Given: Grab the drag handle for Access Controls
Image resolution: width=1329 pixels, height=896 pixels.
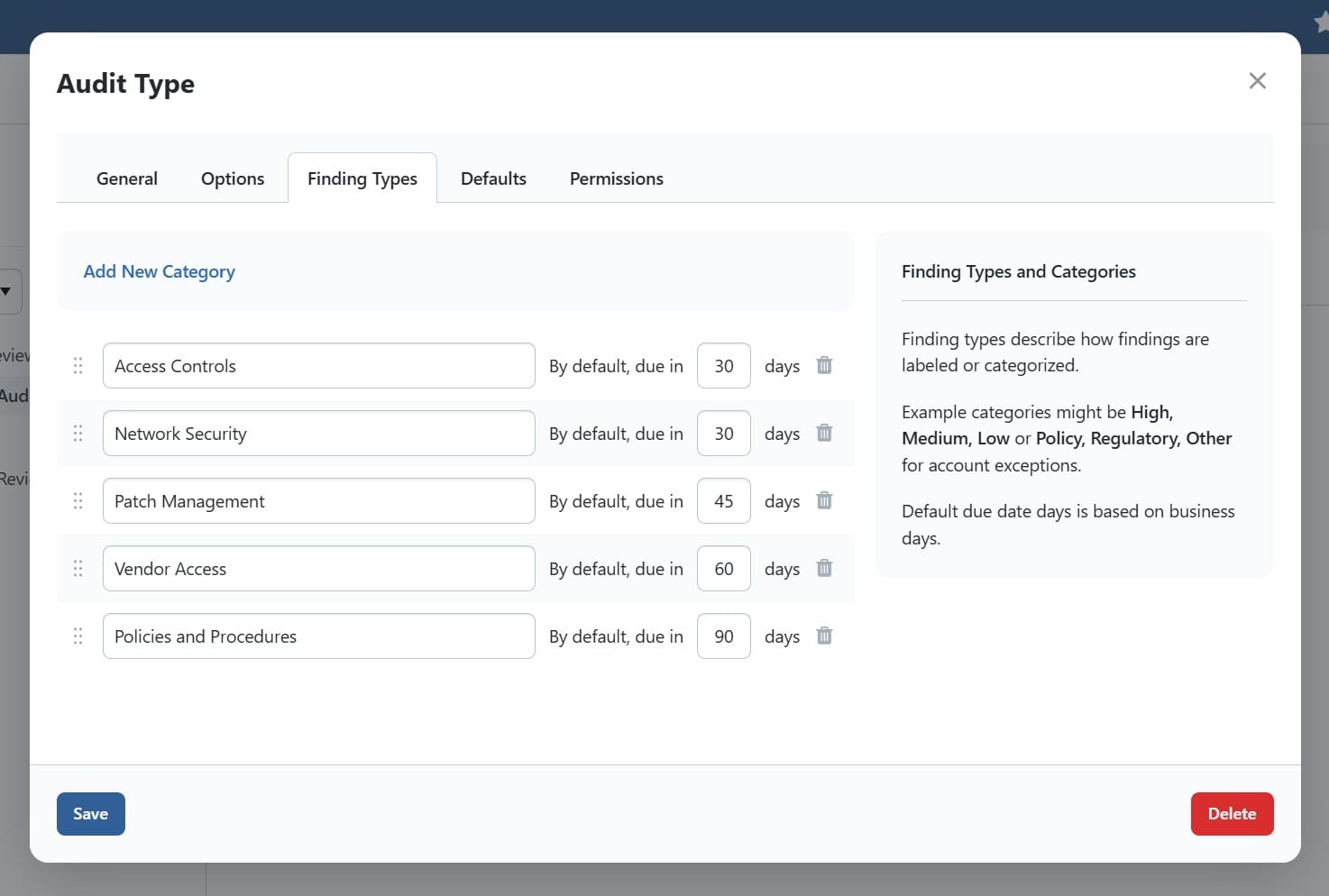Looking at the screenshot, I should click(x=78, y=365).
